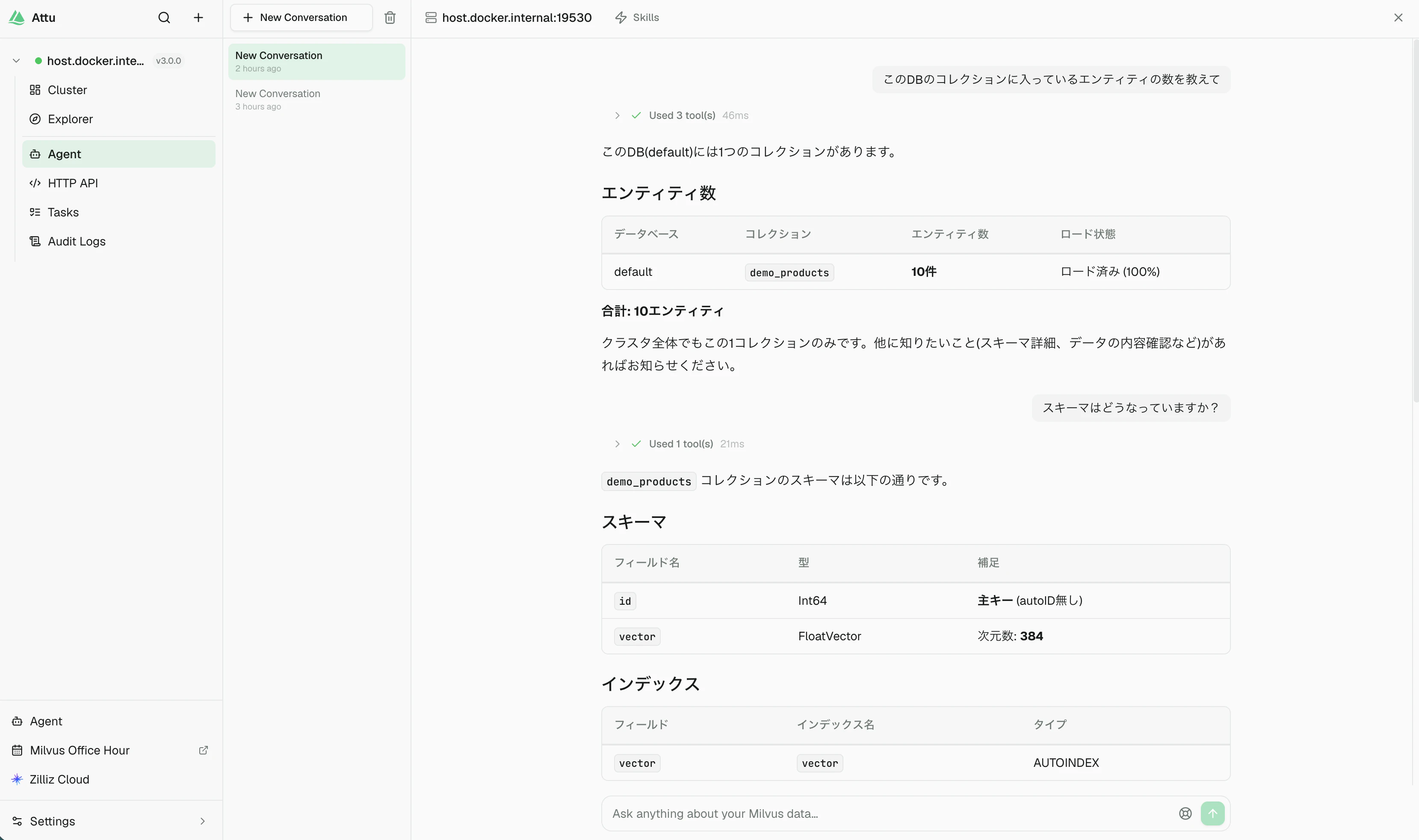Open the Skills button
The width and height of the screenshot is (1419, 840).
pos(637,18)
